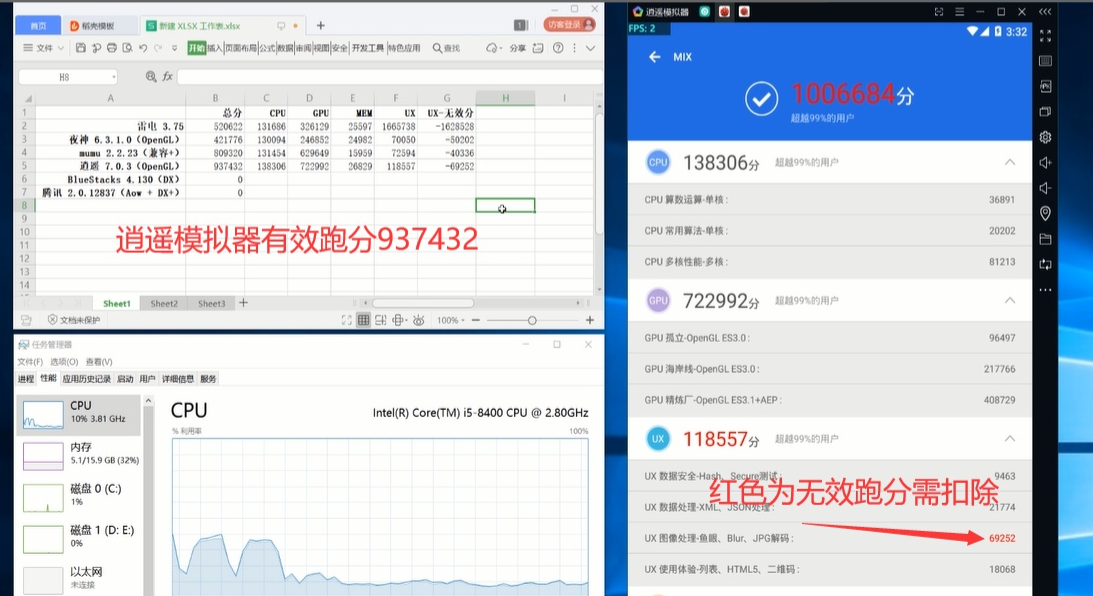Expand quick access toolbar customize arrow
Screen dimensions: 1093x596
coord(174,48)
